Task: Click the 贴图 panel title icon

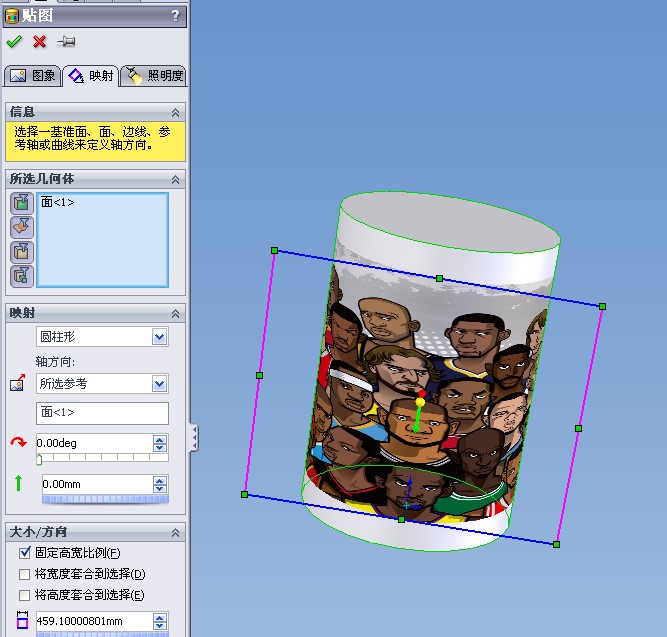Action: pyautogui.click(x=12, y=16)
